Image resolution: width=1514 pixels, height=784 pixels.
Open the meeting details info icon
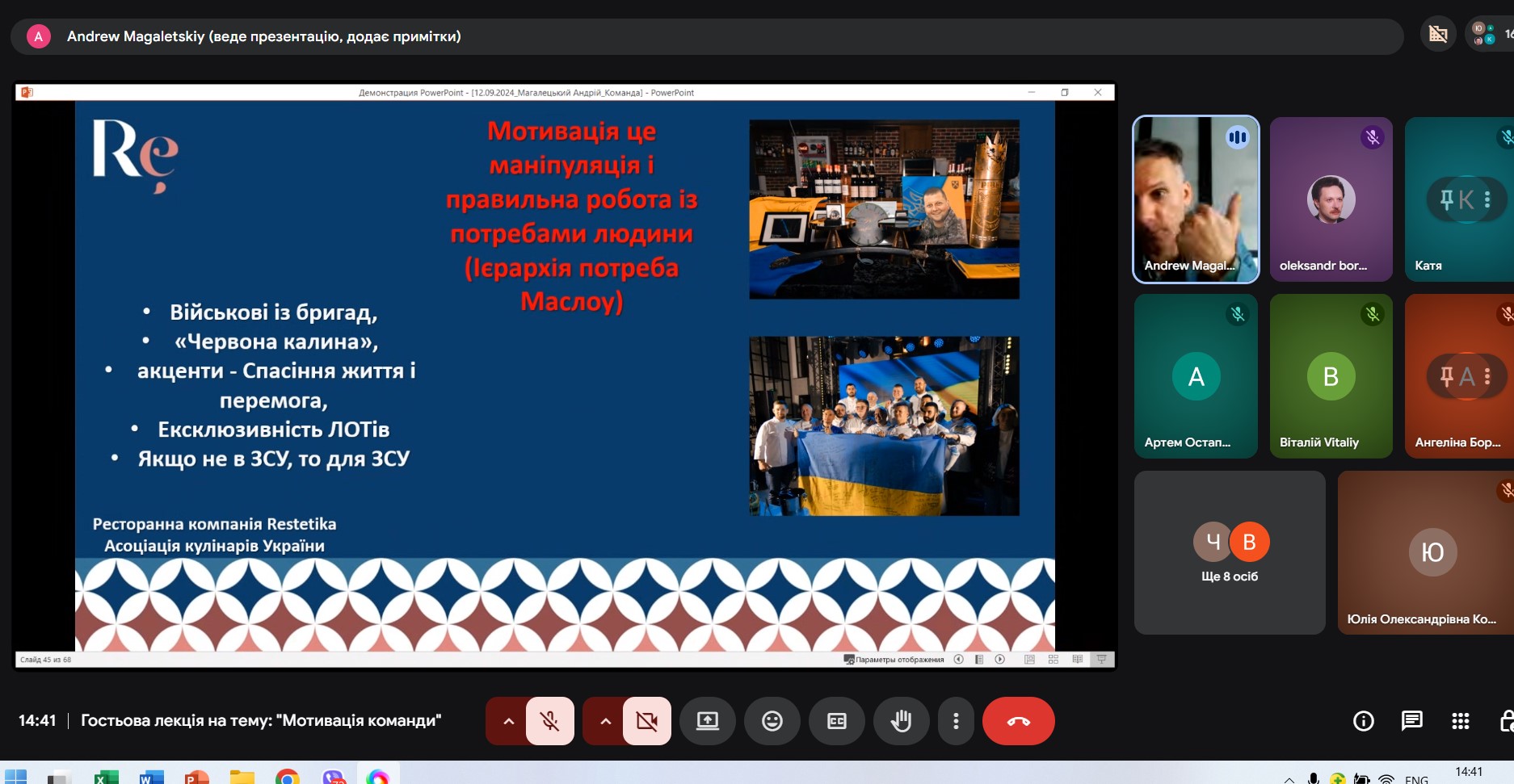(x=1363, y=721)
